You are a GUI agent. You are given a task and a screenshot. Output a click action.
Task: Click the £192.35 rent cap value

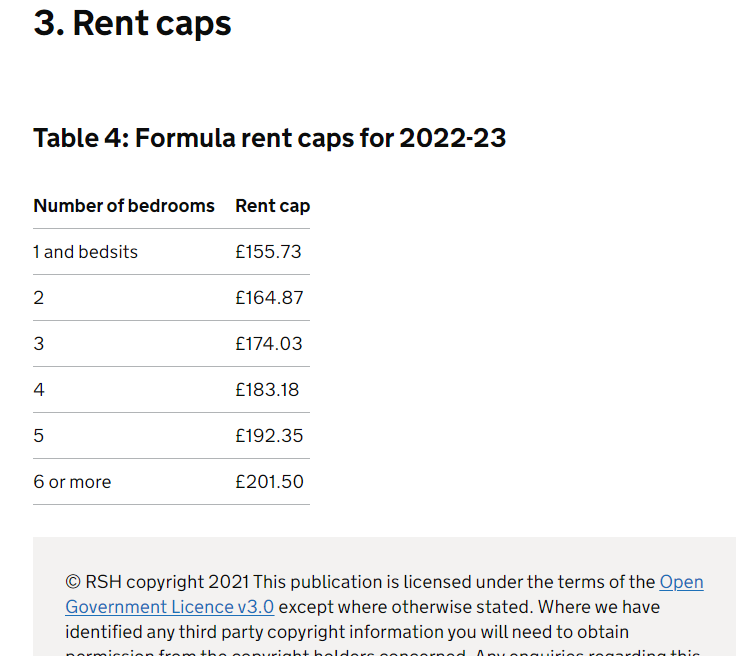click(x=269, y=436)
